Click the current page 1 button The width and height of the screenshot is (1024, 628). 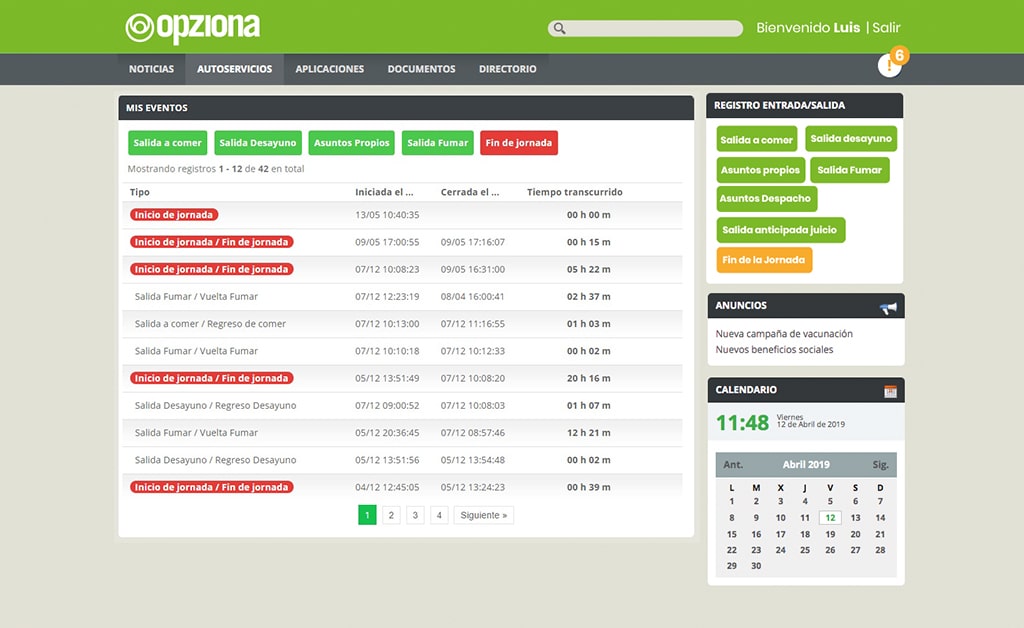coord(367,515)
